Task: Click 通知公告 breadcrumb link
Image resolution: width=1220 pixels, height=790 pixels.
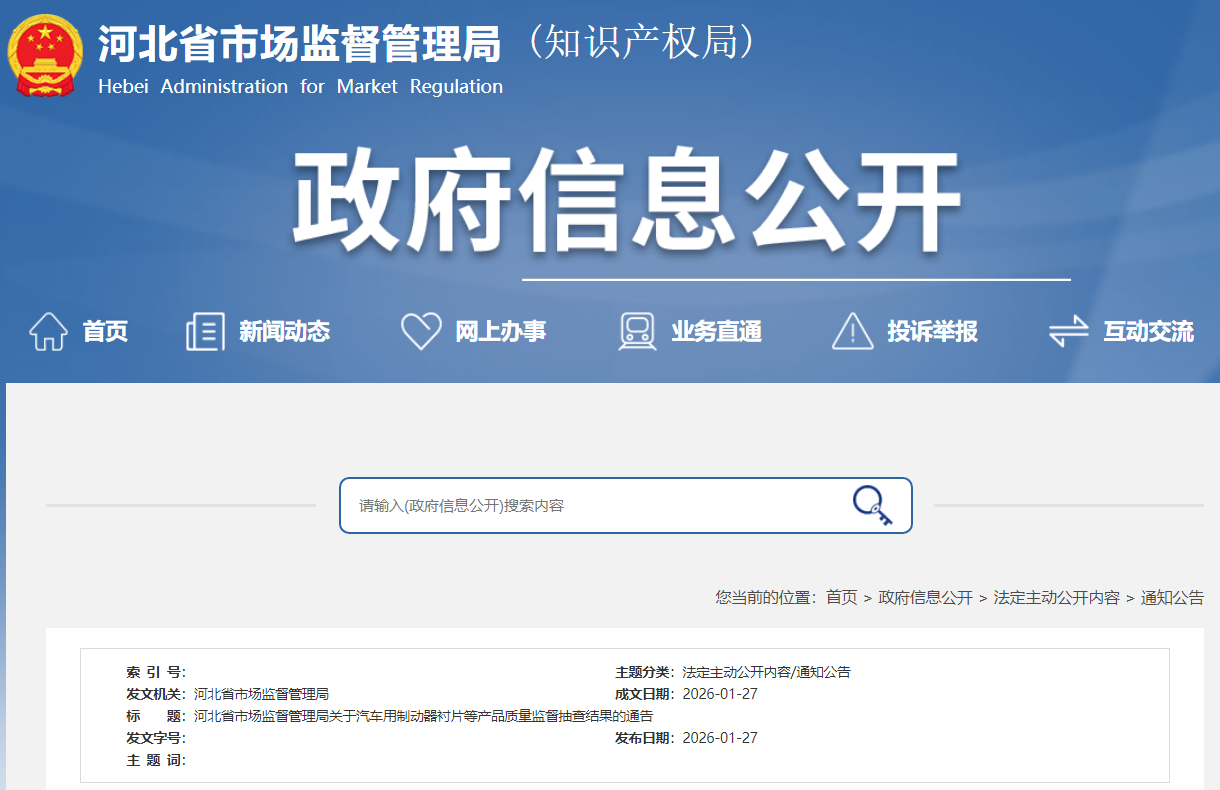Action: point(1172,597)
